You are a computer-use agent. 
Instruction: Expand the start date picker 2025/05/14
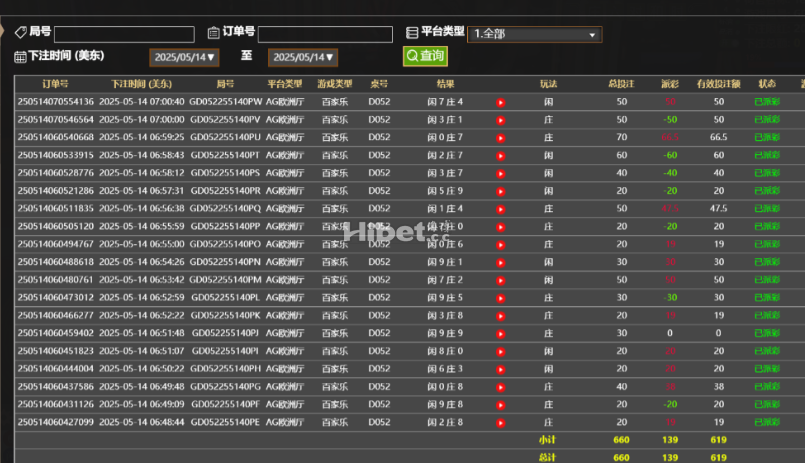tap(184, 57)
